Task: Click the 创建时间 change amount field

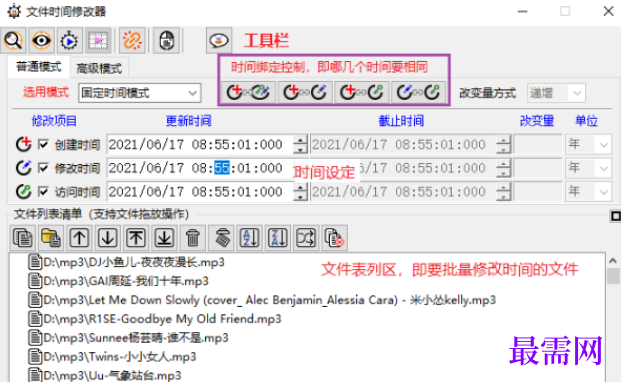Action: pos(538,144)
